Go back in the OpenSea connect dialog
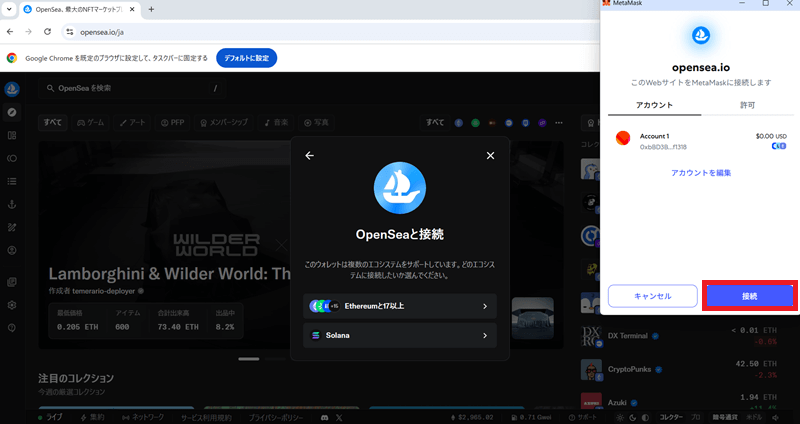 (310, 156)
